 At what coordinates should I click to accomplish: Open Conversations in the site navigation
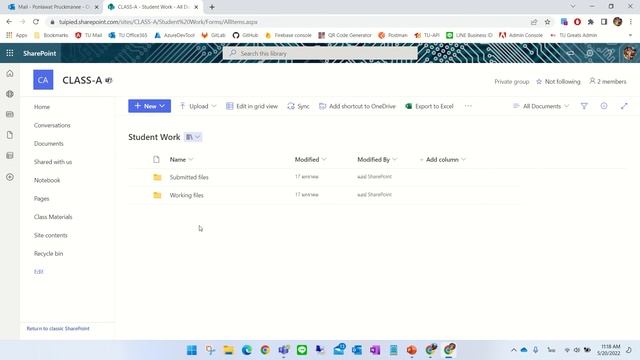(52, 125)
